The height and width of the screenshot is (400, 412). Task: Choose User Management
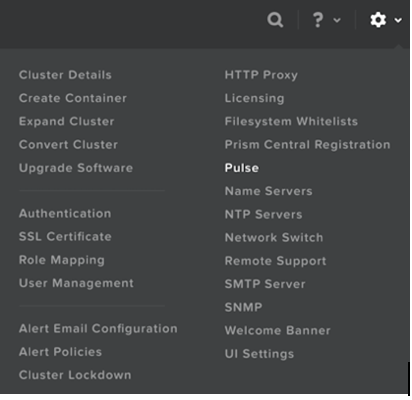pos(76,283)
